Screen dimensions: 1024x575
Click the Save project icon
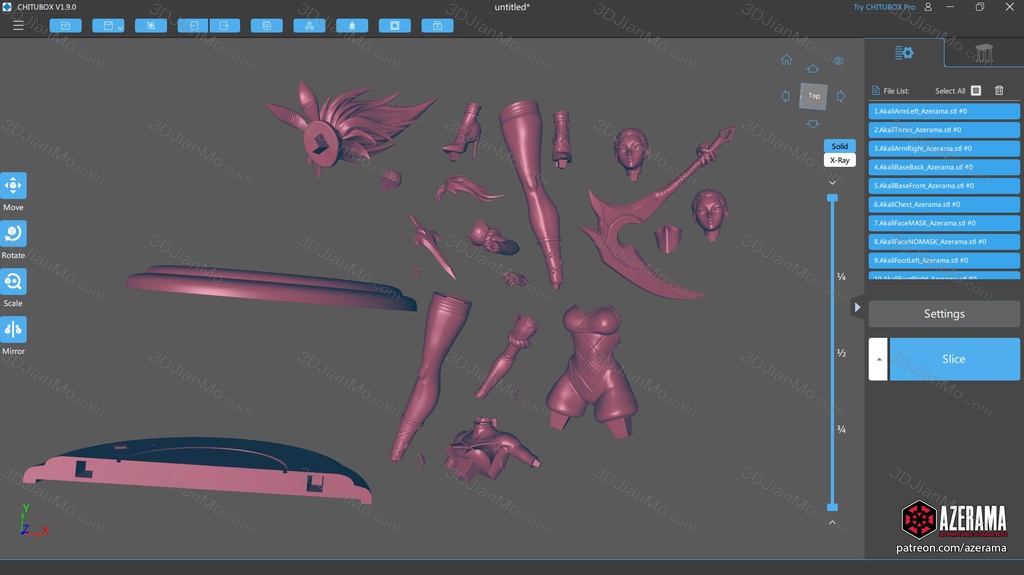coord(108,25)
